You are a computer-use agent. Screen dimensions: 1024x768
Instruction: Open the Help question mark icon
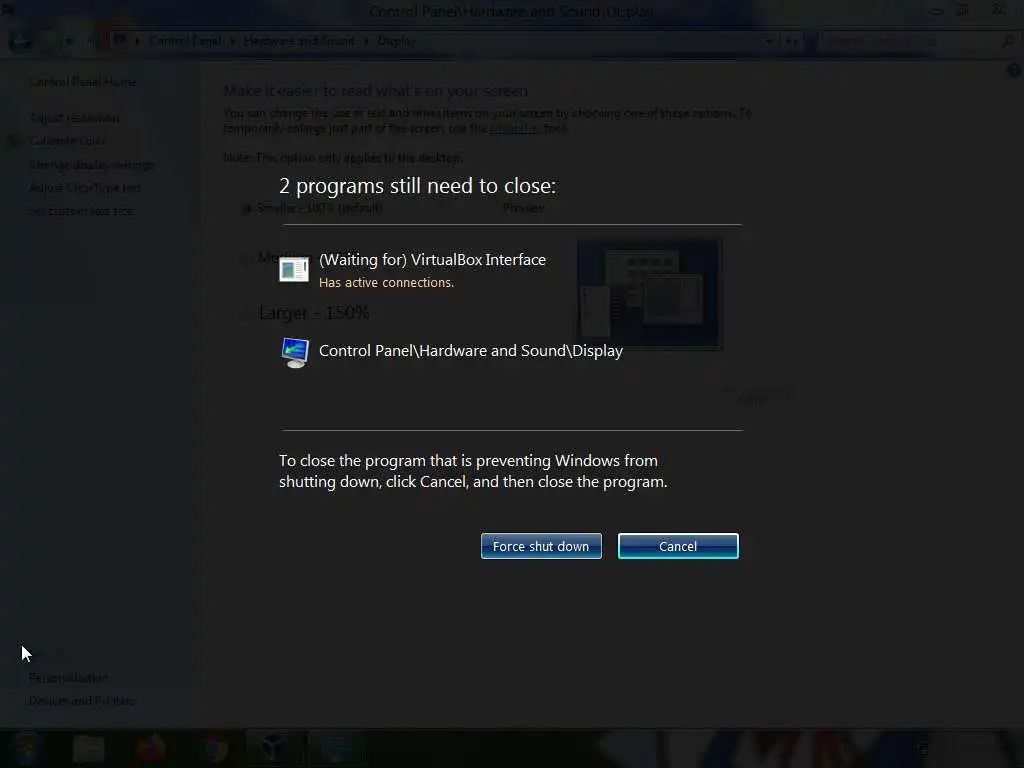click(x=1013, y=70)
